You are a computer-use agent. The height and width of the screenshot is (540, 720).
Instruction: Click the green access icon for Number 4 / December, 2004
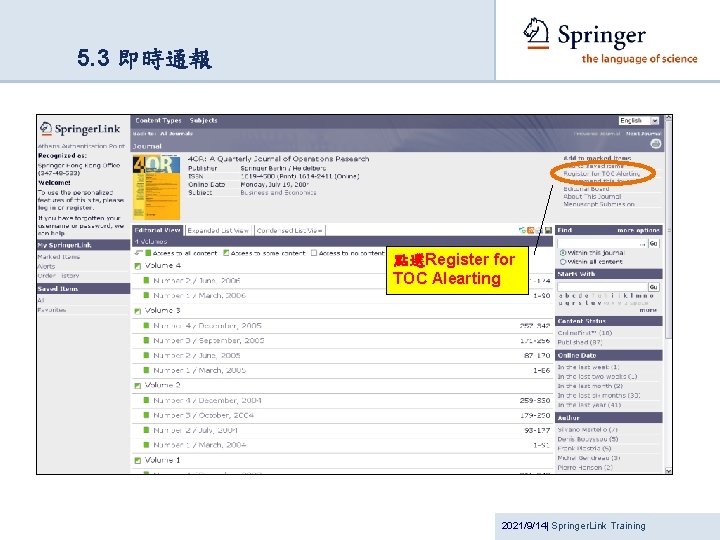tap(146, 400)
